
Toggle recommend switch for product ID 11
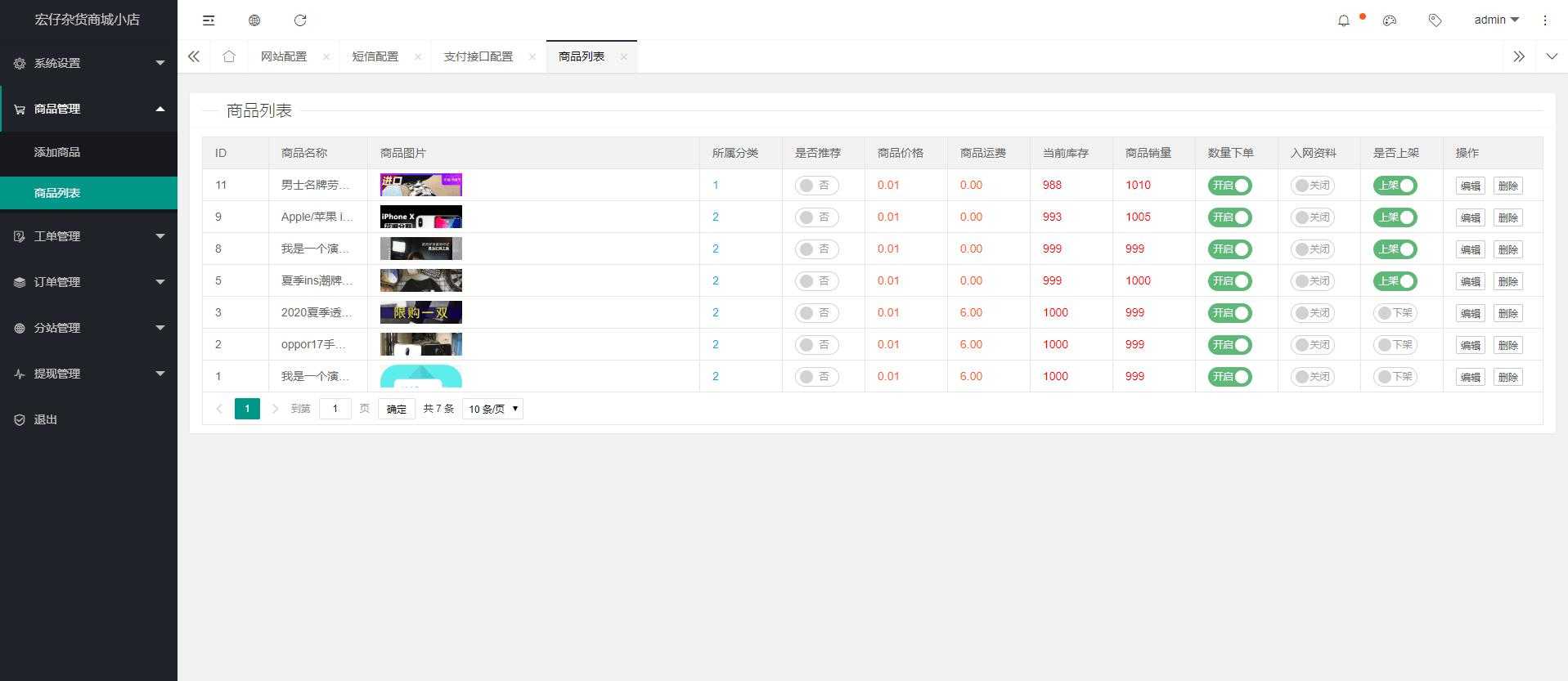[816, 186]
